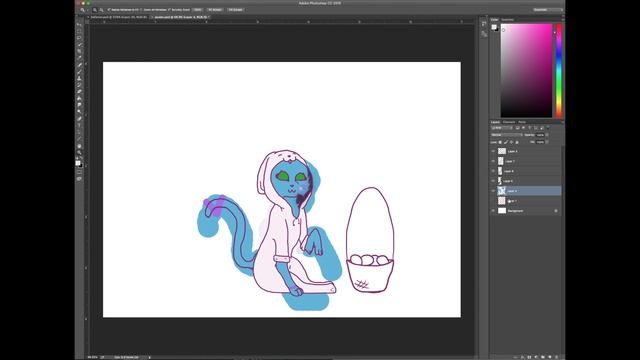Select the Move tool
The width and height of the screenshot is (640, 360).
tap(79, 24)
